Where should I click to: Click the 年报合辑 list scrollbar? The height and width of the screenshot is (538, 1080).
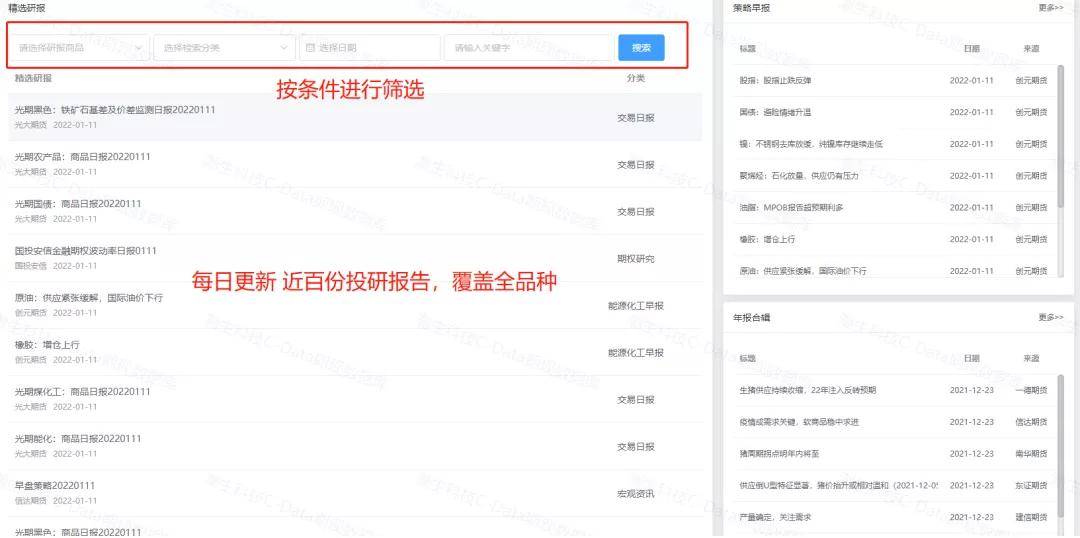point(1061,448)
